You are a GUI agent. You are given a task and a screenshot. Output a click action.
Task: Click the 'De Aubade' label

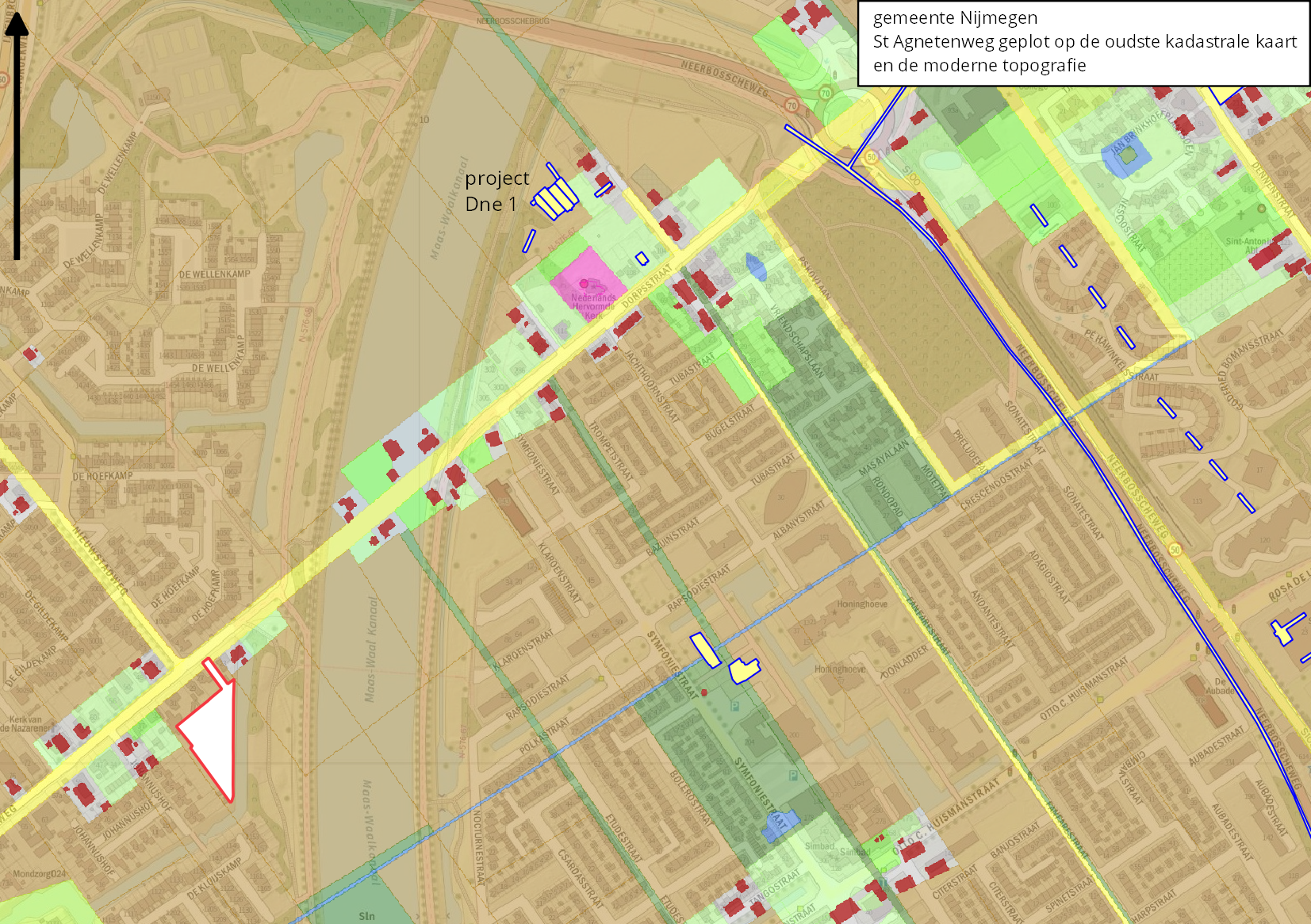1220,686
